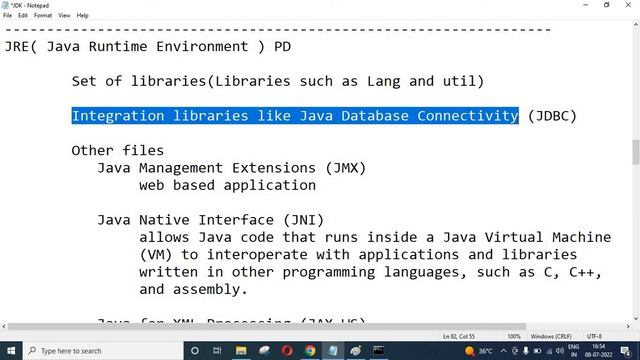
Task: Click the 100% zoom status entry
Action: 514,336
